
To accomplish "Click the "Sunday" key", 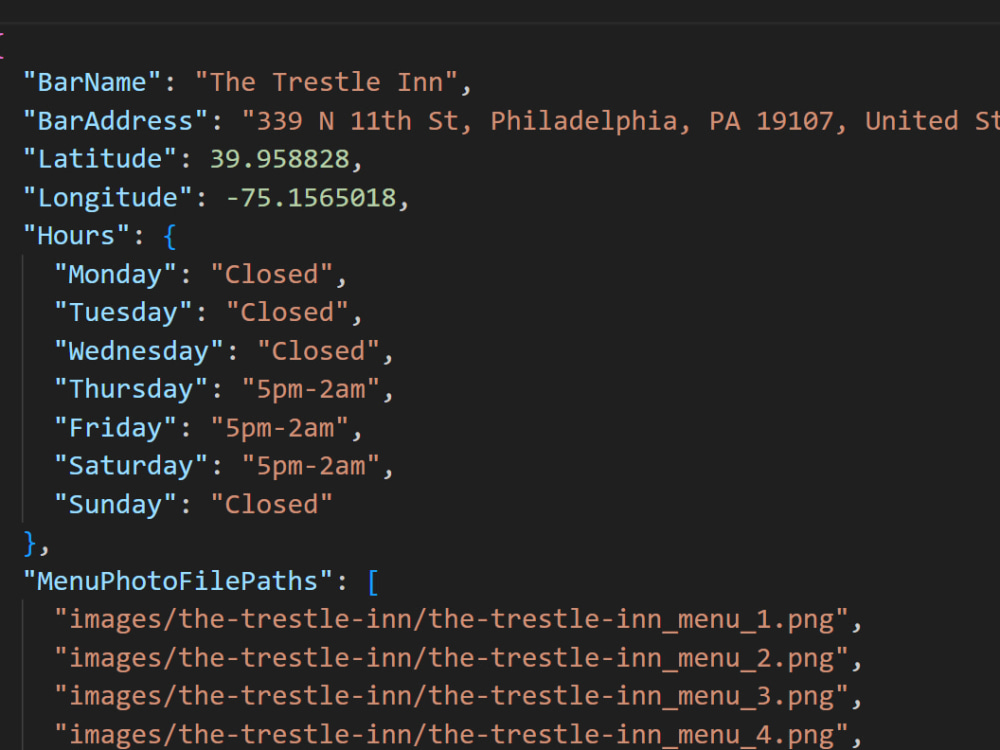I will (115, 504).
